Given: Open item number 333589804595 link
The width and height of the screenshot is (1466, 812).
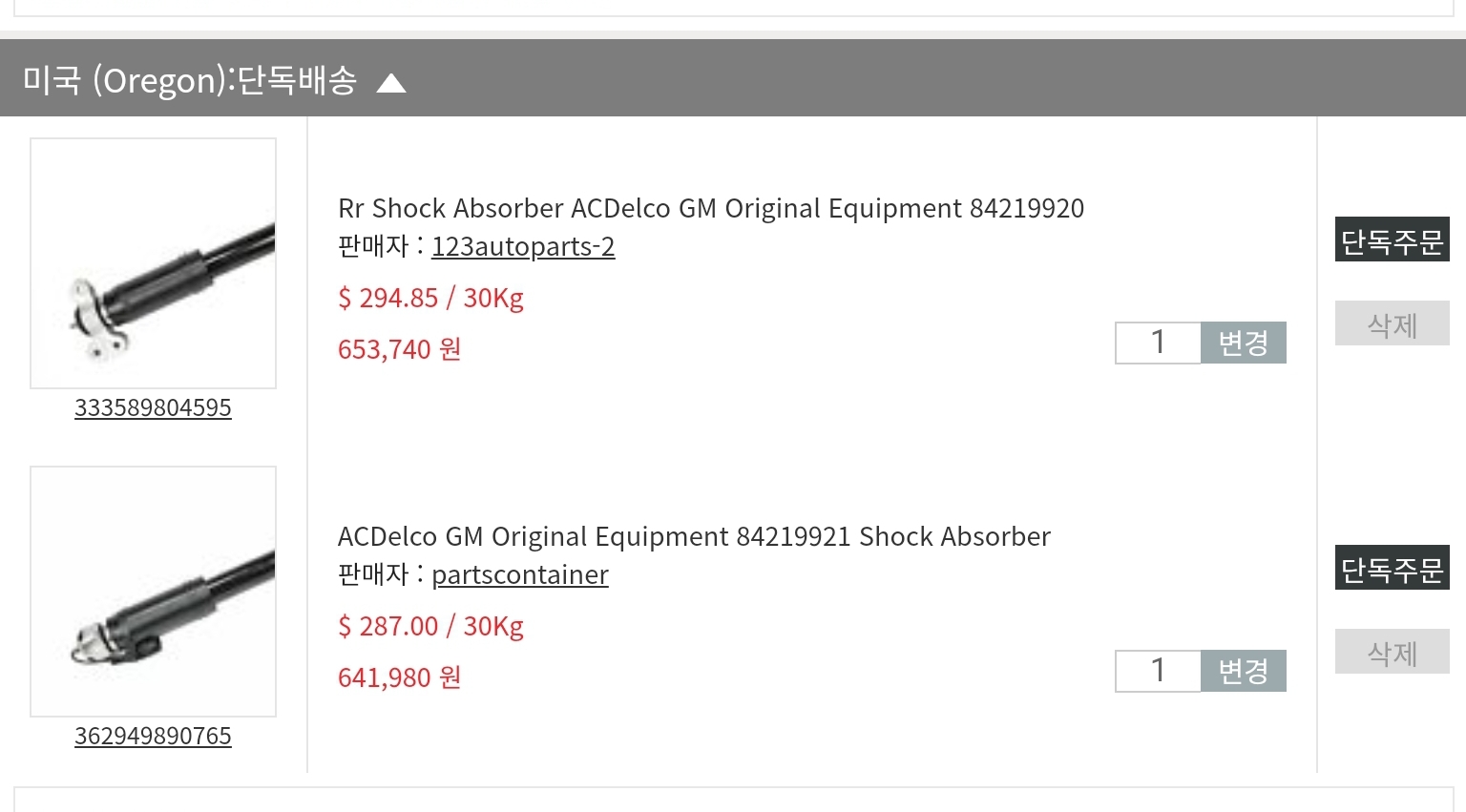Looking at the screenshot, I should point(153,407).
